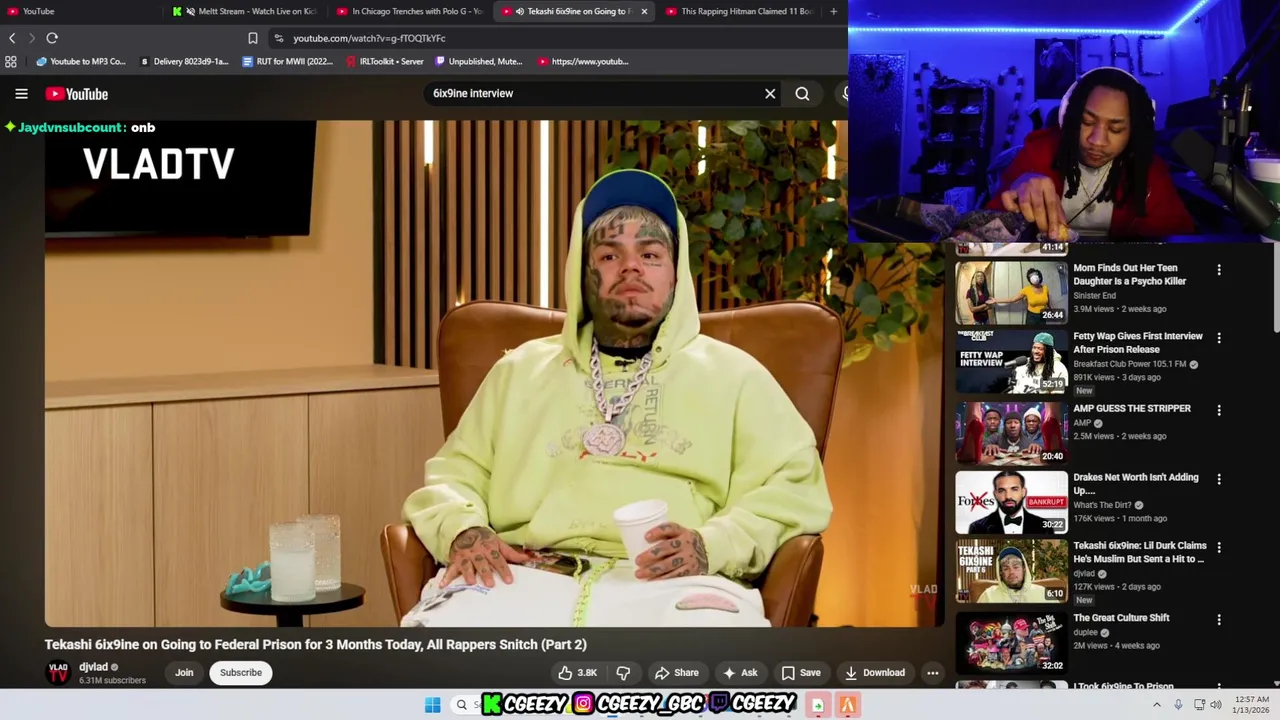The image size is (1280, 720).
Task: Open Youtube to MP3 bookmark
Action: click(x=80, y=61)
